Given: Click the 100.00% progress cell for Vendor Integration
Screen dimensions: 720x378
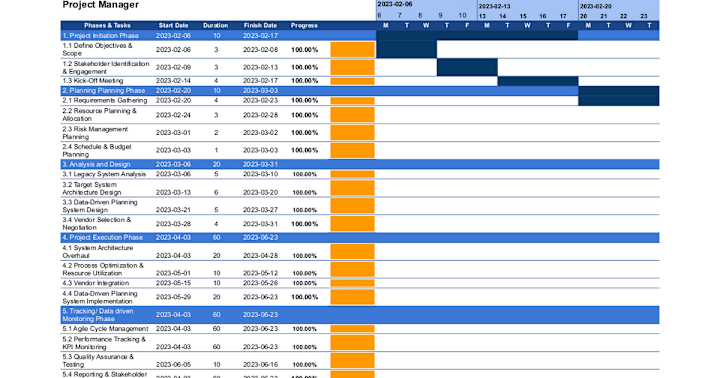Looking at the screenshot, I should click(x=304, y=283).
